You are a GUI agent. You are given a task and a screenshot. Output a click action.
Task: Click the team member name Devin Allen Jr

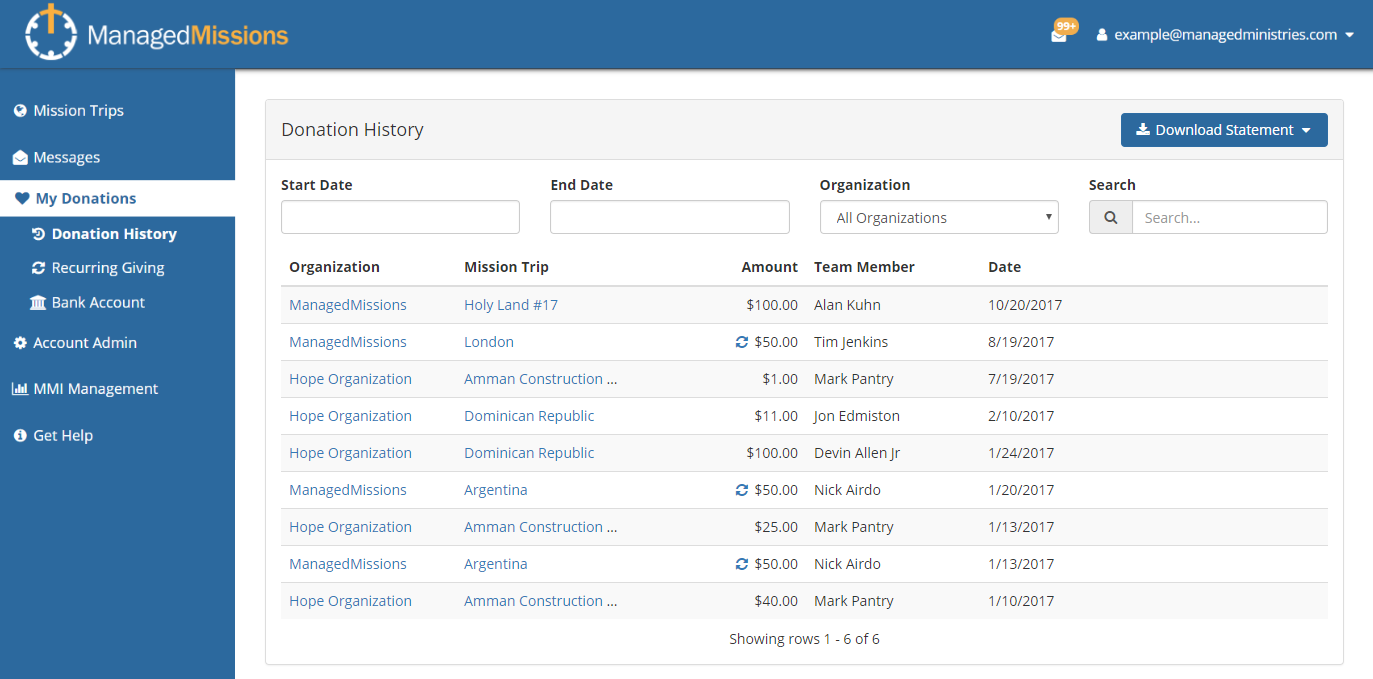pyautogui.click(x=857, y=453)
